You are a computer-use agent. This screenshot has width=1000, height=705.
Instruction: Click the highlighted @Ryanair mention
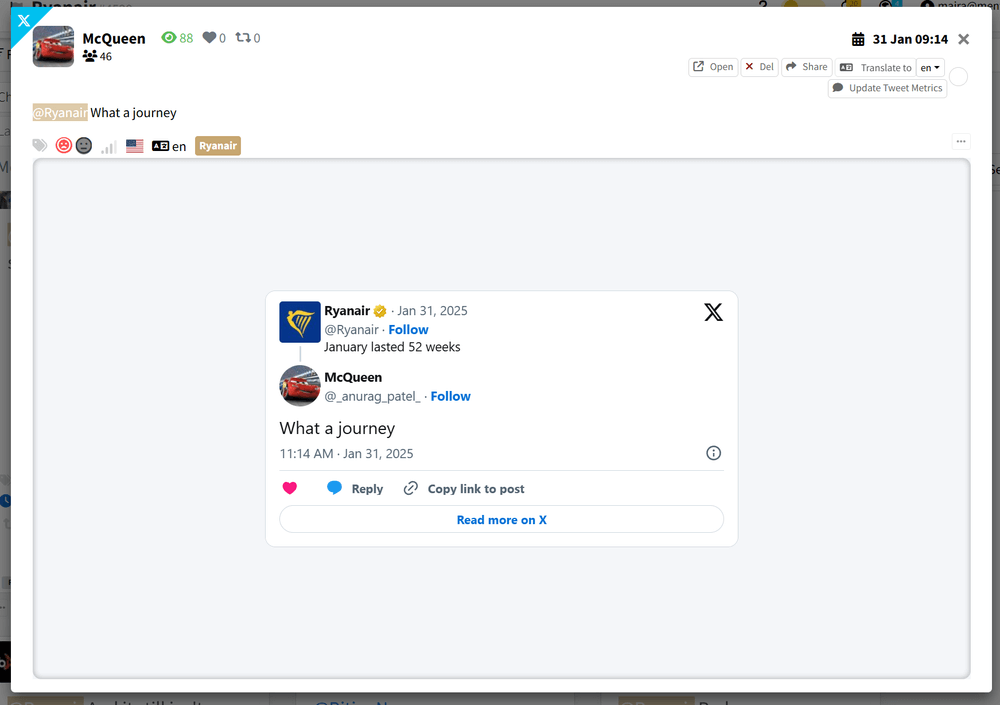[x=61, y=113]
